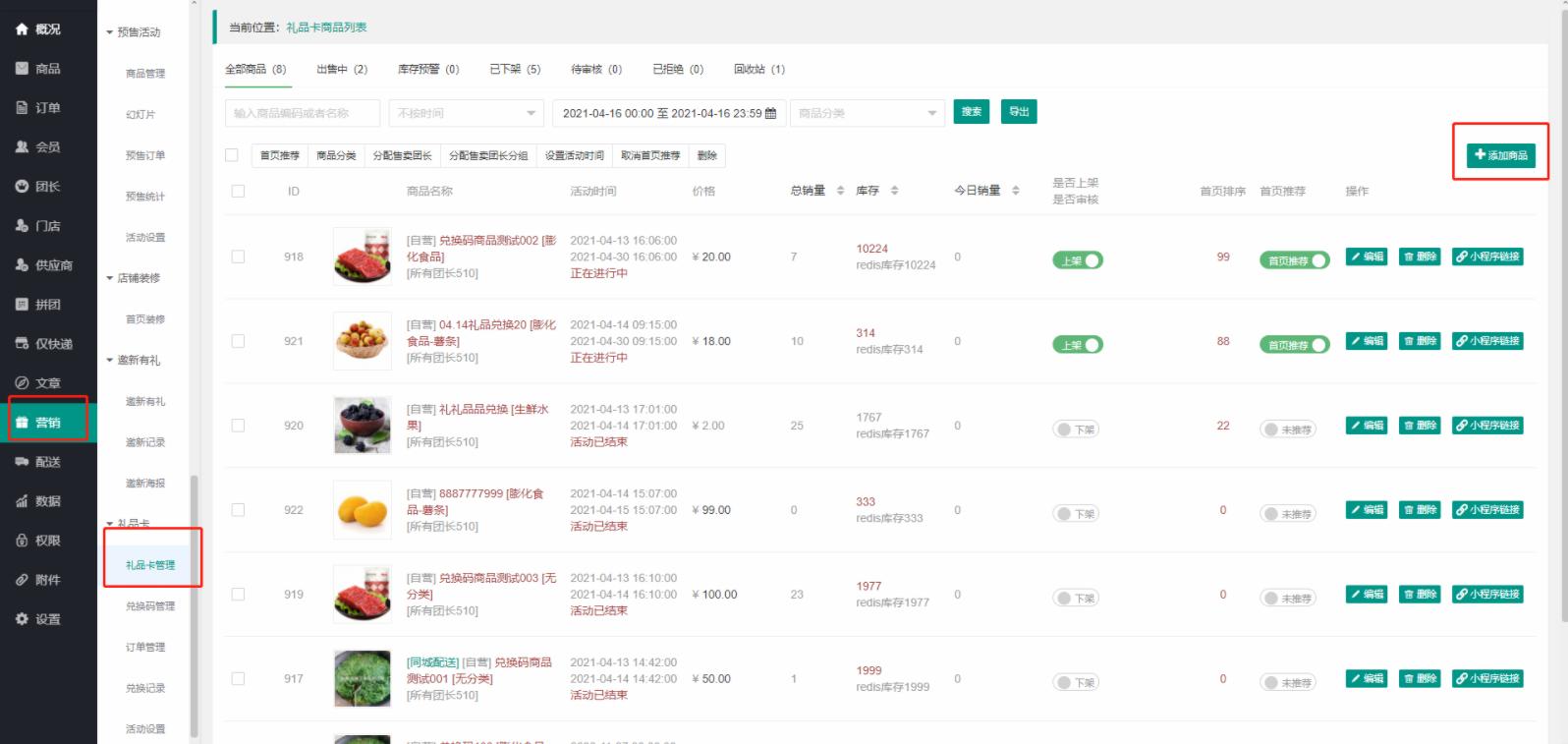Image resolution: width=1568 pixels, height=744 pixels.
Task: Switch to the 待审核 (0) tab
Action: [x=596, y=69]
